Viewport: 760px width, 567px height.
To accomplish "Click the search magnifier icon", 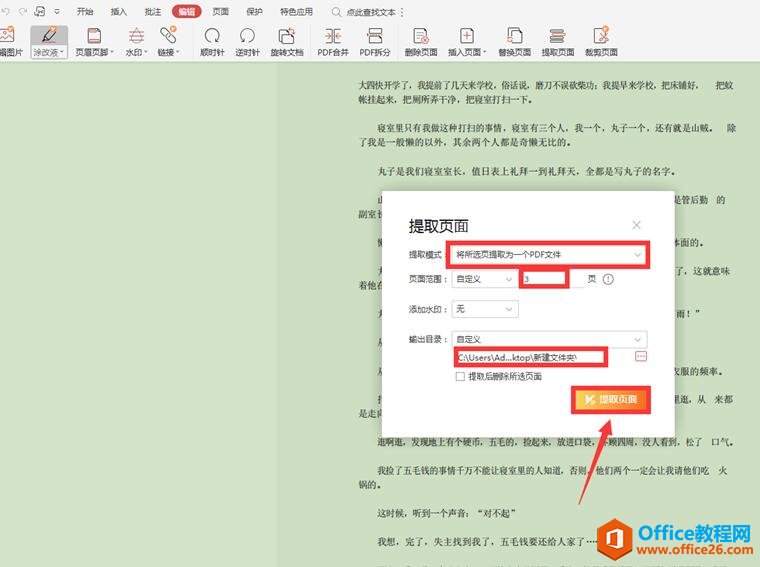I will [x=336, y=12].
